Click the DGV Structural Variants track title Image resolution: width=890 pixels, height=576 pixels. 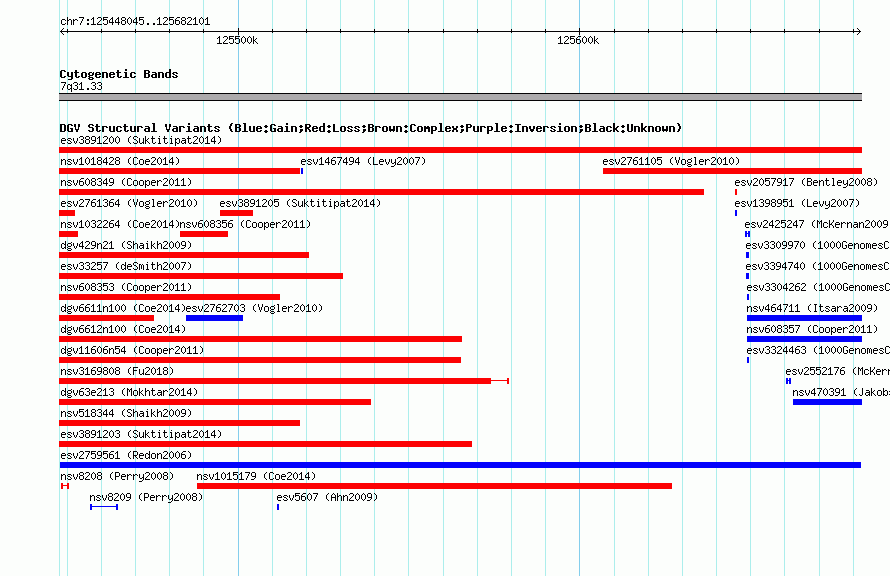pyautogui.click(x=370, y=128)
